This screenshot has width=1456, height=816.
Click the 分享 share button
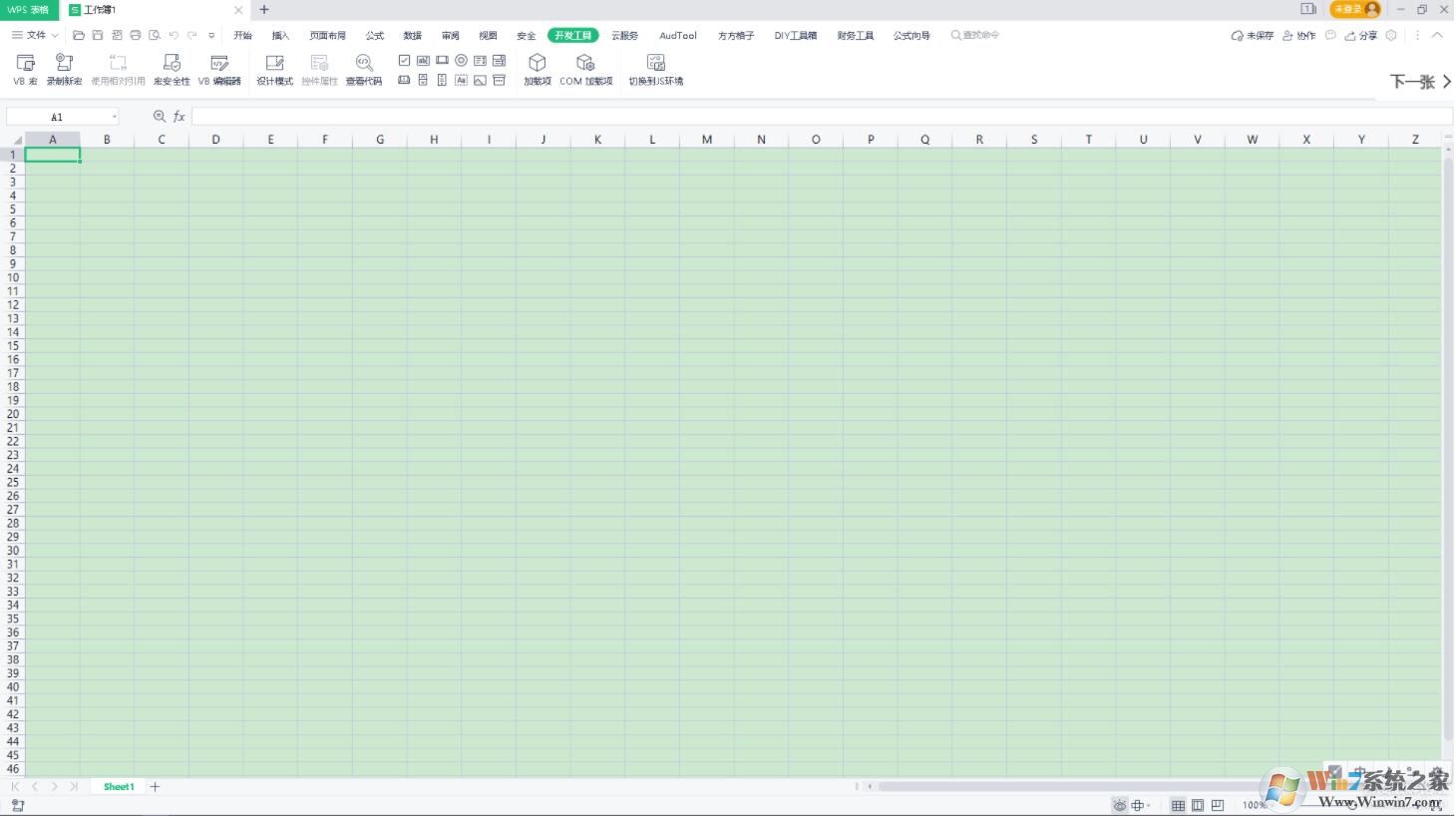coord(1361,36)
